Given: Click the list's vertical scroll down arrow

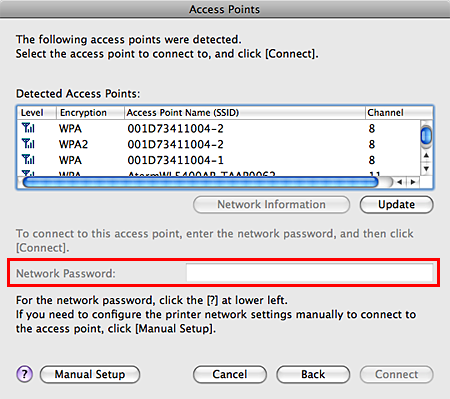Looking at the screenshot, I should (x=426, y=168).
